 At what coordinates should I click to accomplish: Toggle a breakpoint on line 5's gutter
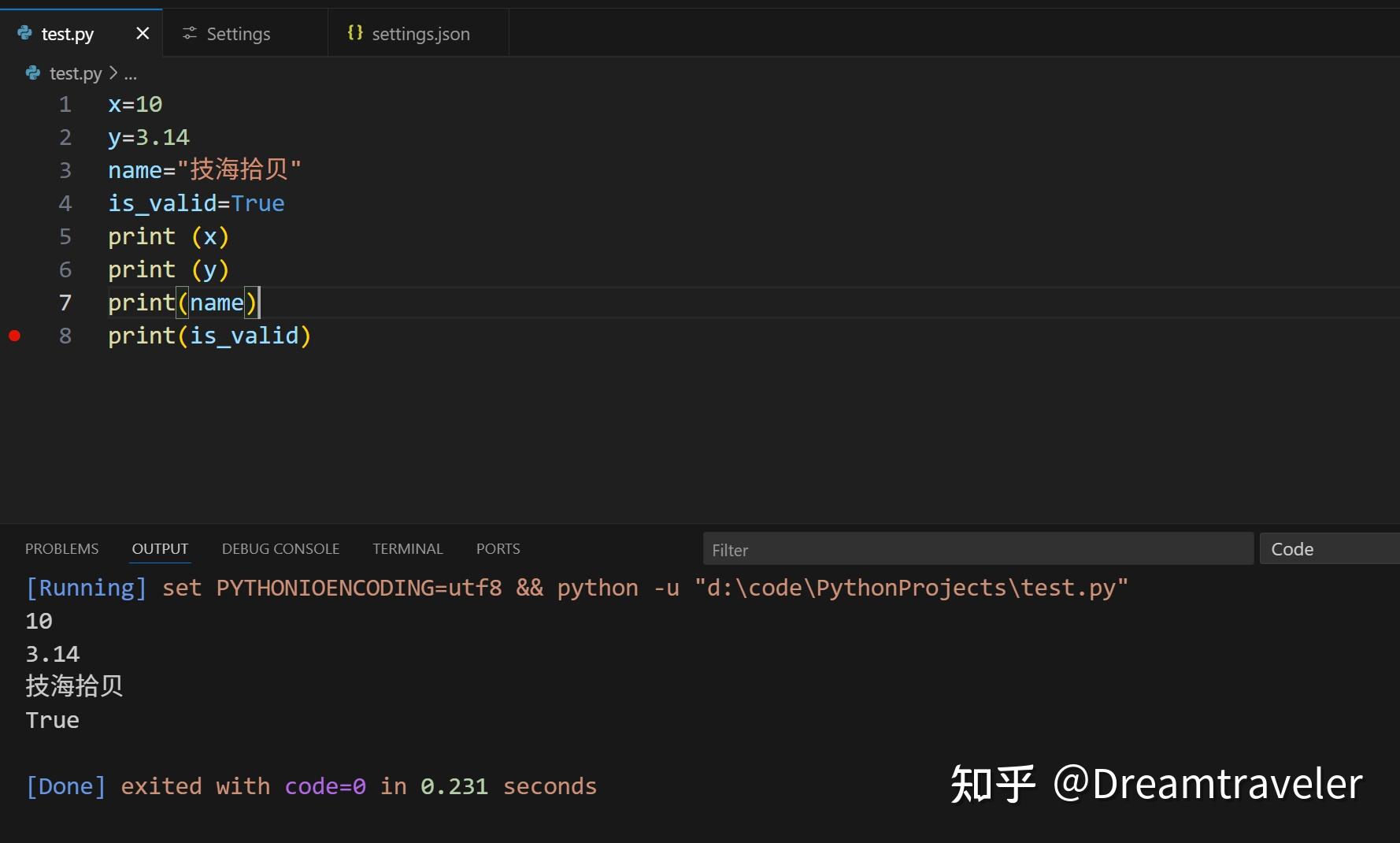(x=13, y=236)
